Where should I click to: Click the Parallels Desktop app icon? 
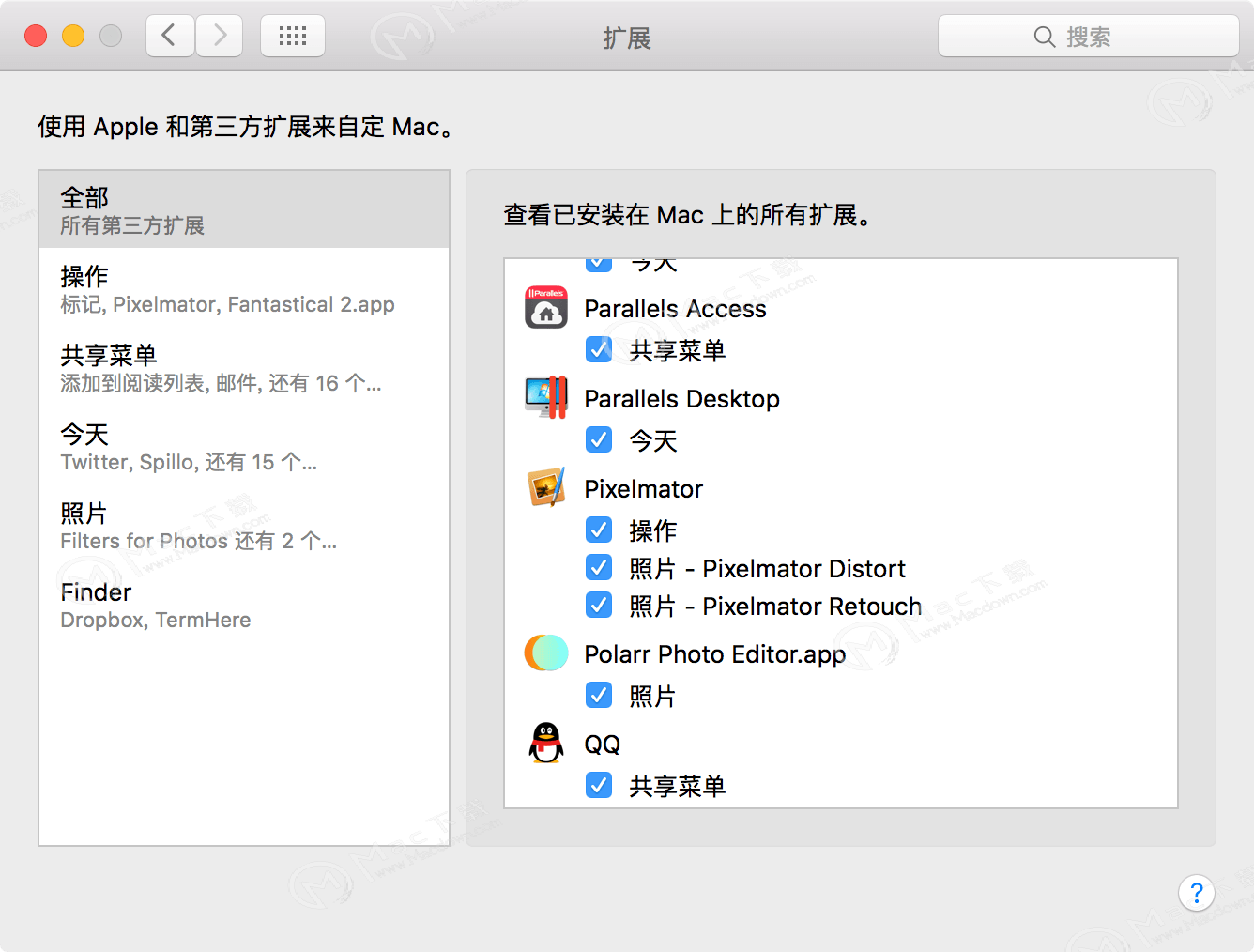point(546,397)
